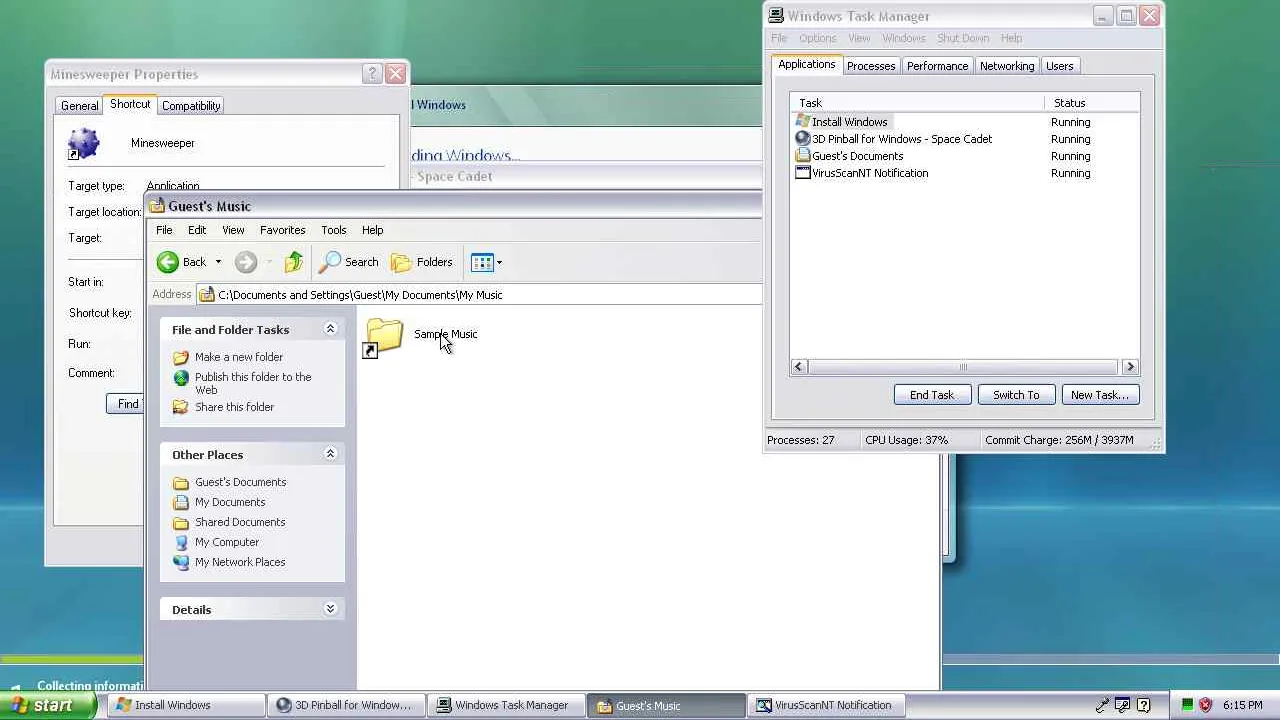Image resolution: width=1280 pixels, height=720 pixels.
Task: Switch to the Users tab
Action: pos(1059,66)
